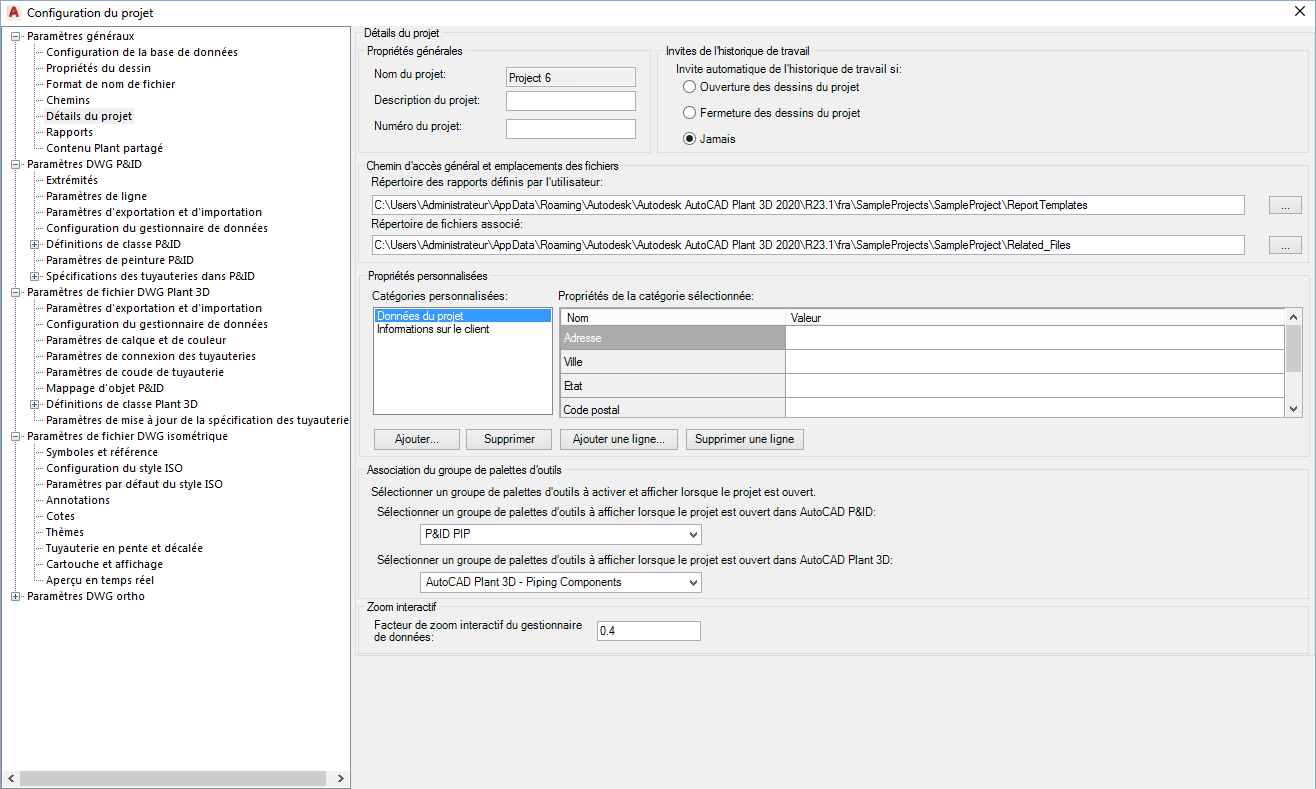Click the scroll up arrow of properties table
The image size is (1316, 789).
point(1293,317)
